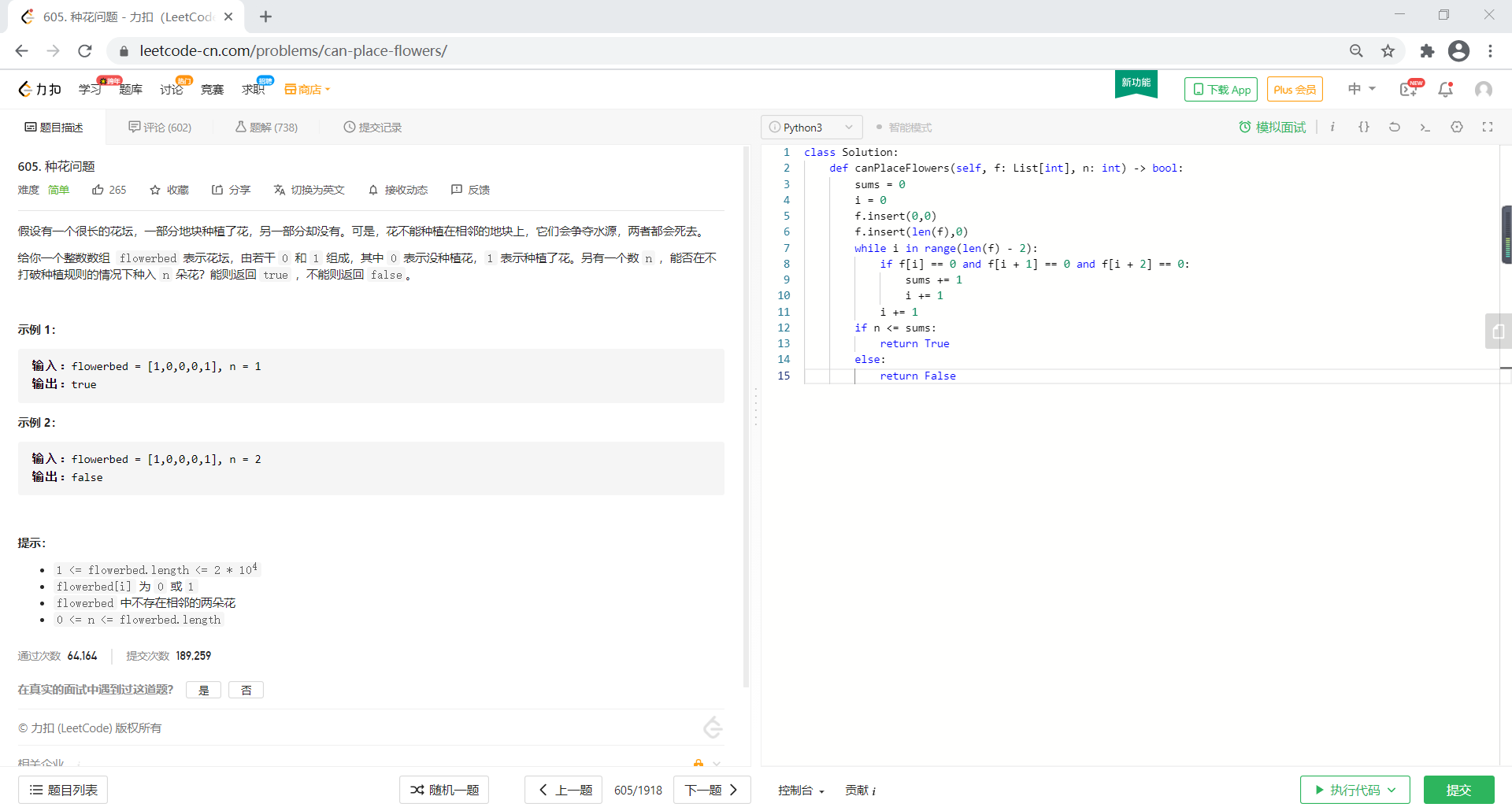Open the 评论 (602) comments tab
The image size is (1512, 811).
click(160, 128)
